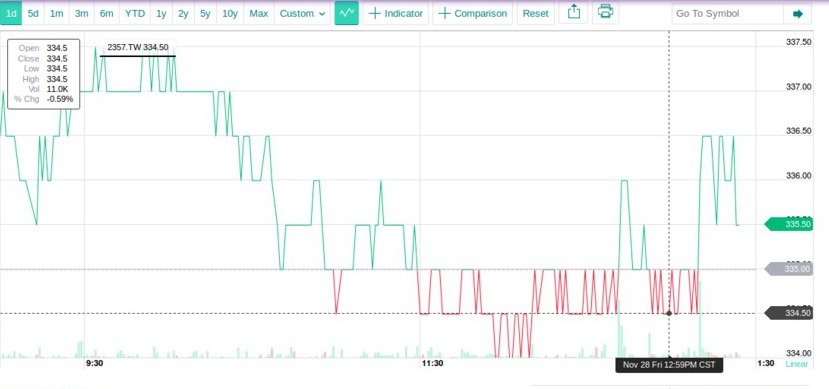Screen dimensions: 829x389
Task: Switch to the 5d range
Action: pyautogui.click(x=33, y=13)
